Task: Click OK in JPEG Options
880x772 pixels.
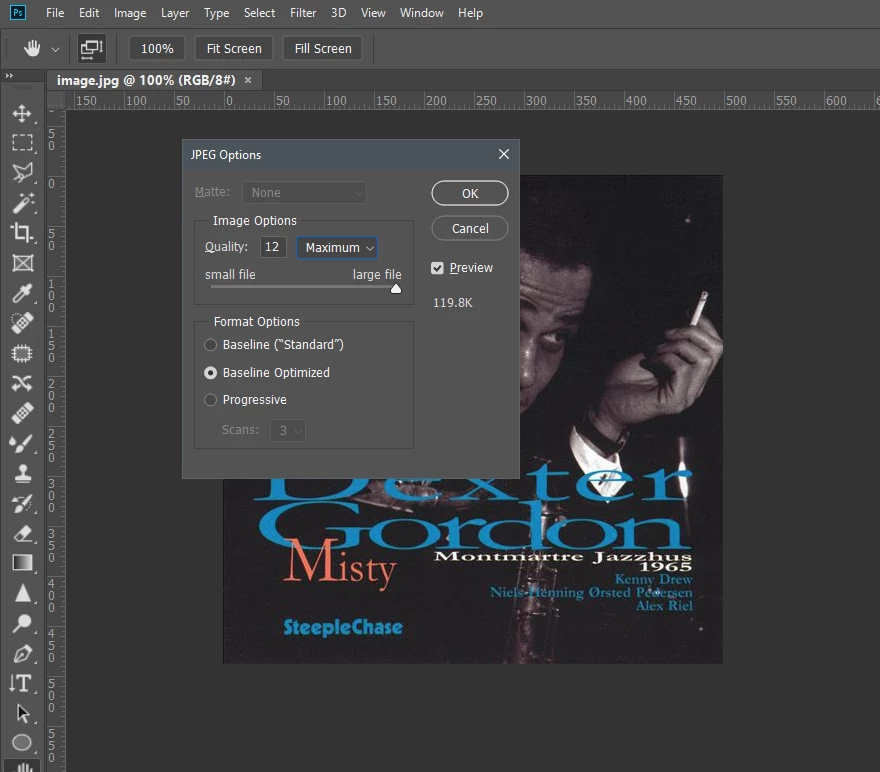Action: pyautogui.click(x=470, y=193)
